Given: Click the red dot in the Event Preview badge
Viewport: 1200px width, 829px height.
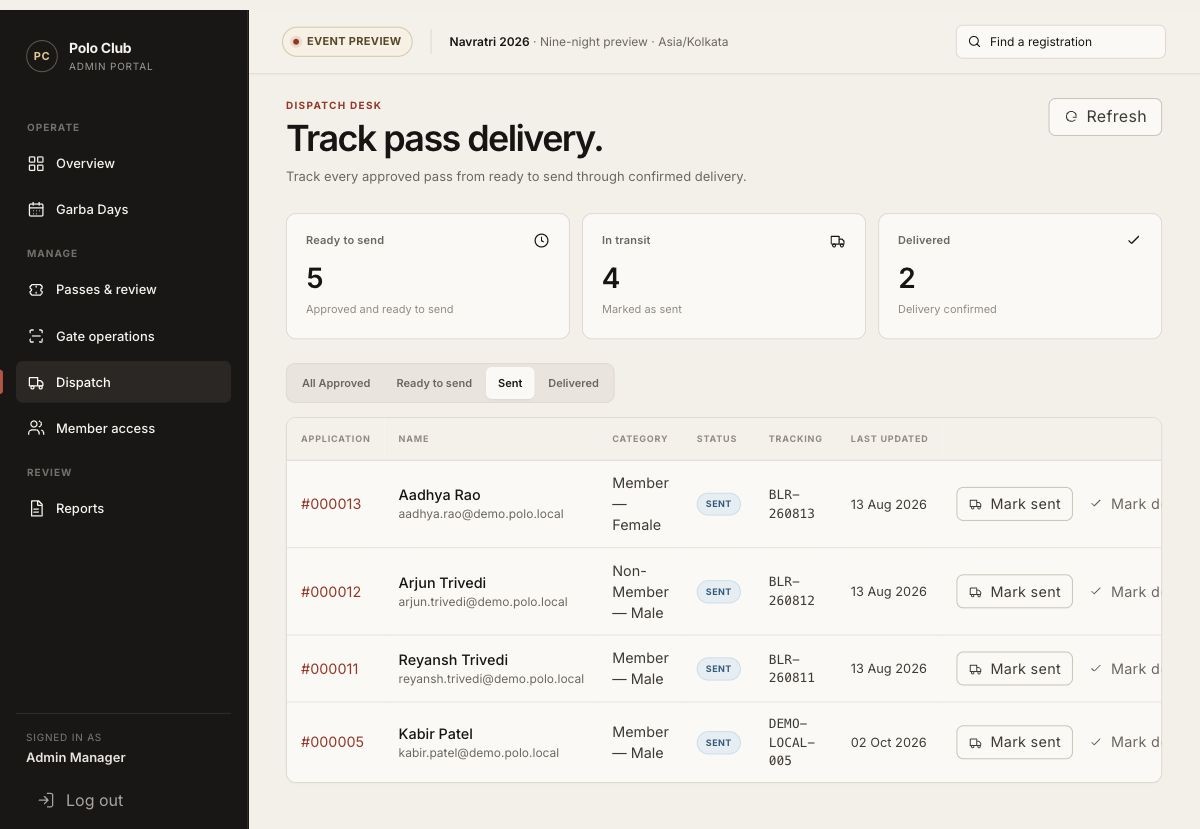Looking at the screenshot, I should click(x=296, y=42).
